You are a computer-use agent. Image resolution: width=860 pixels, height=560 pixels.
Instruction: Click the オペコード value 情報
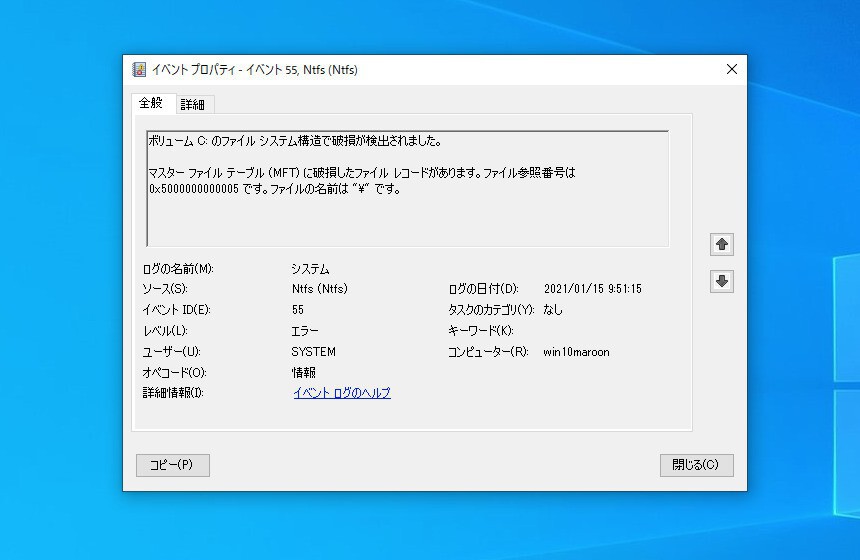[303, 372]
